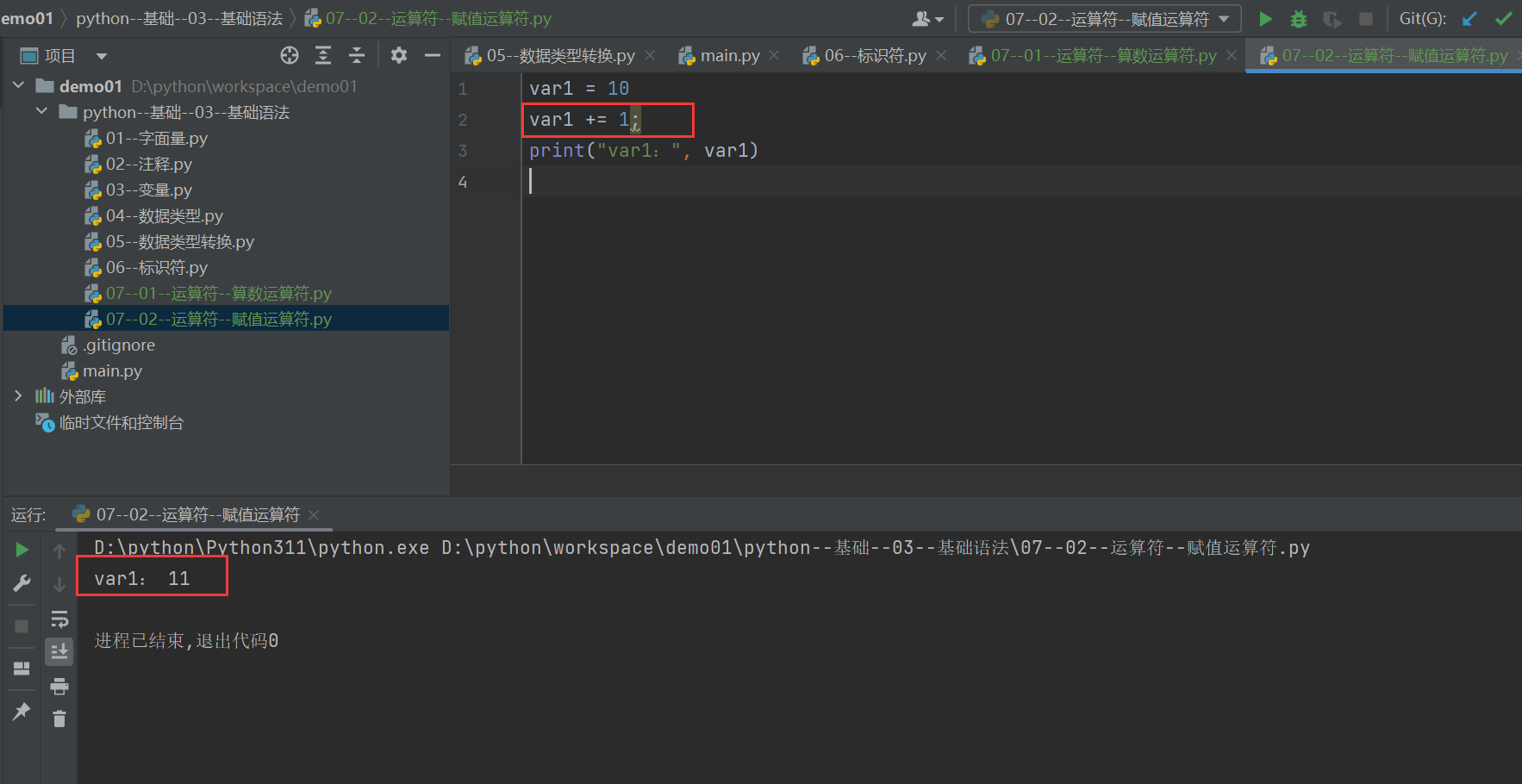Click the print statement on line 3
Viewport: 1522px width, 784px height.
(x=644, y=150)
